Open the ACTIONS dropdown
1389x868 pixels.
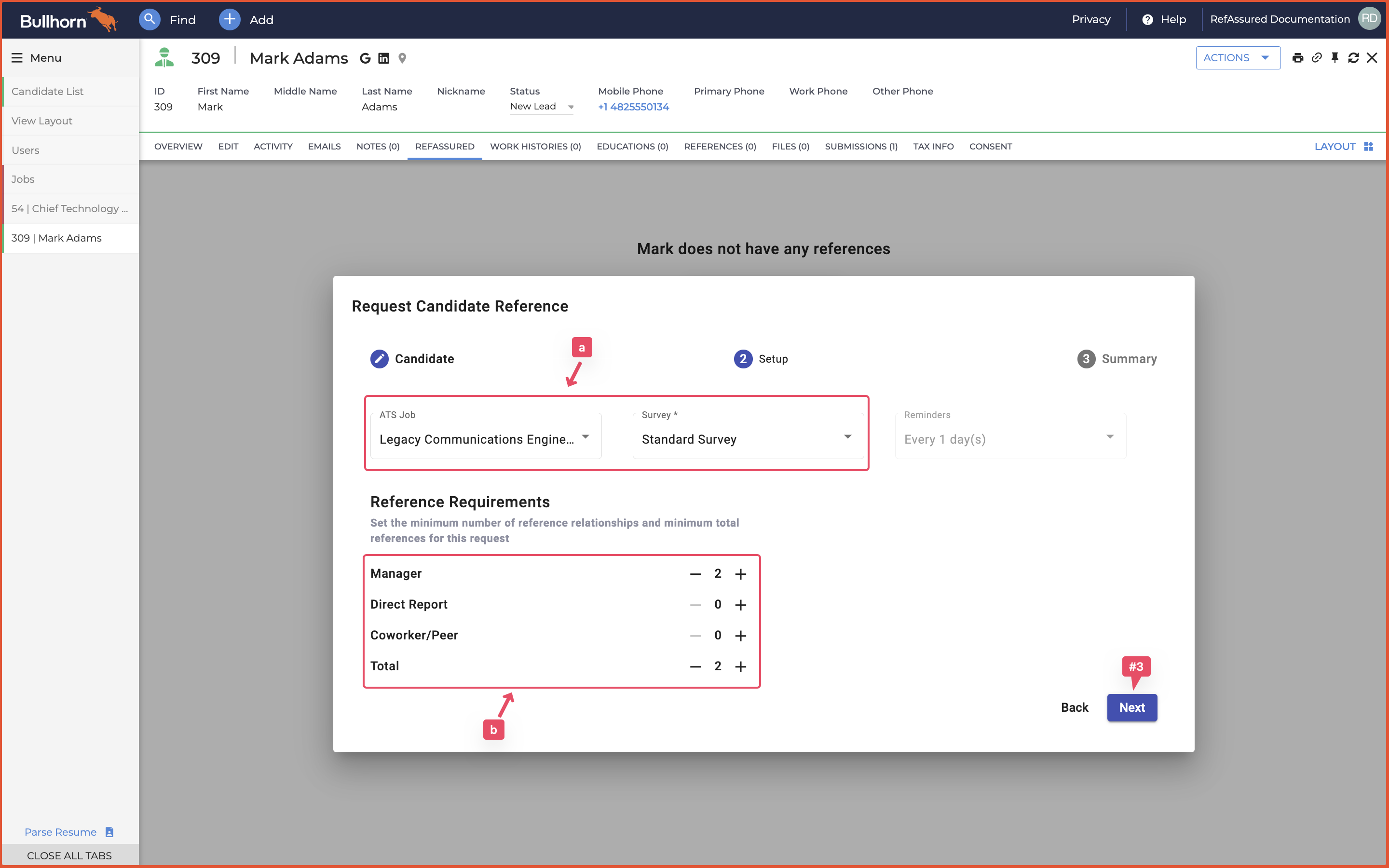pyautogui.click(x=1238, y=58)
